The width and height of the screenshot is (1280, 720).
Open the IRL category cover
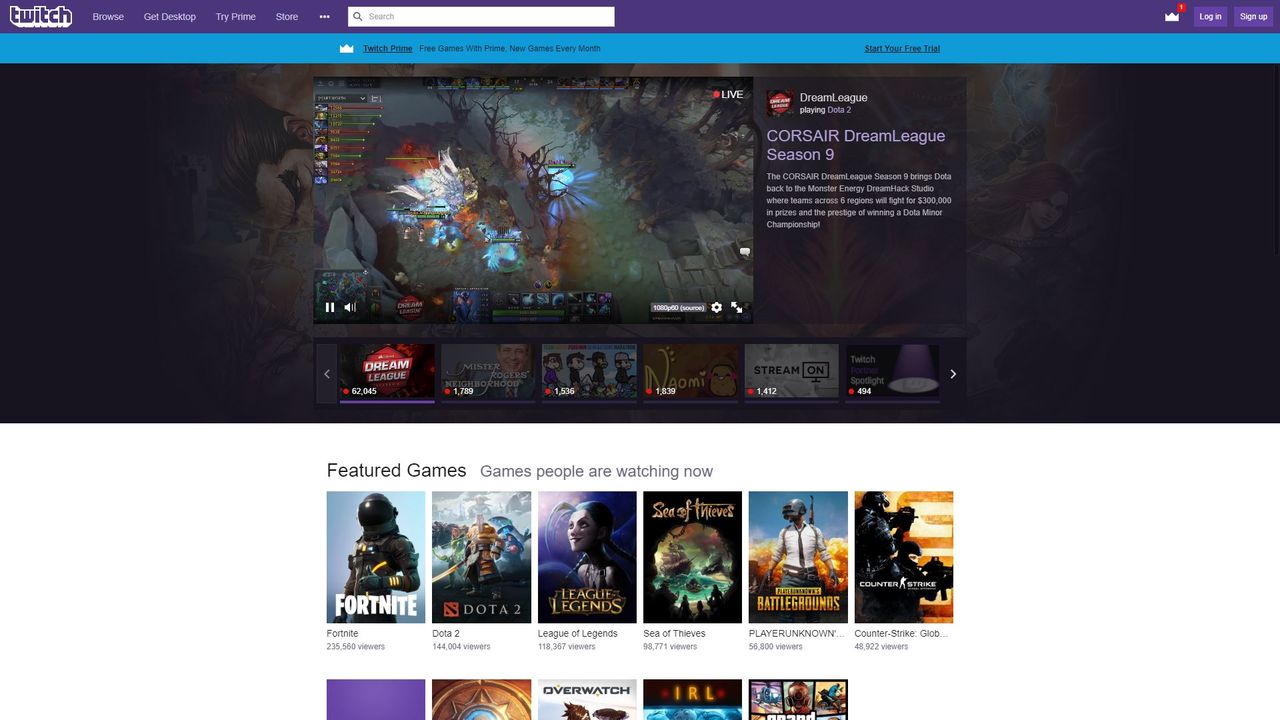693,700
